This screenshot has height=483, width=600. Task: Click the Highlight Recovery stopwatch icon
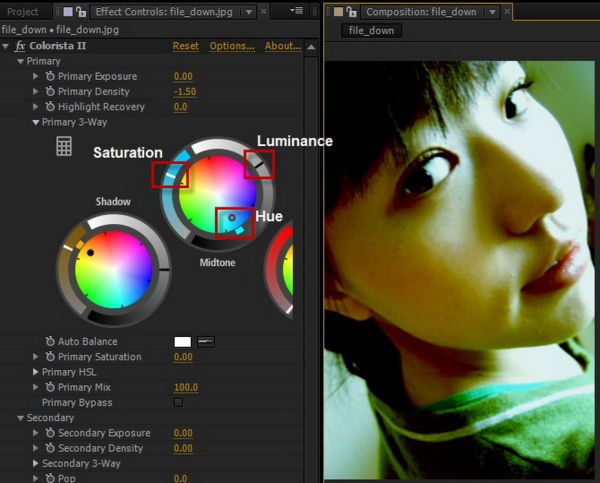coord(49,107)
